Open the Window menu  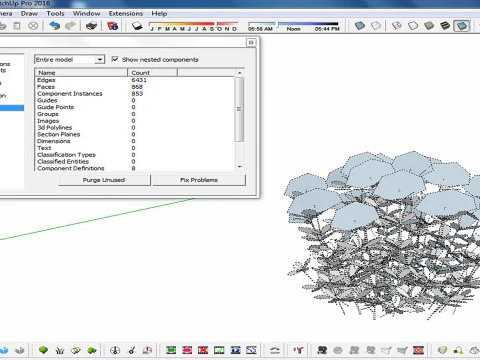(x=86, y=14)
